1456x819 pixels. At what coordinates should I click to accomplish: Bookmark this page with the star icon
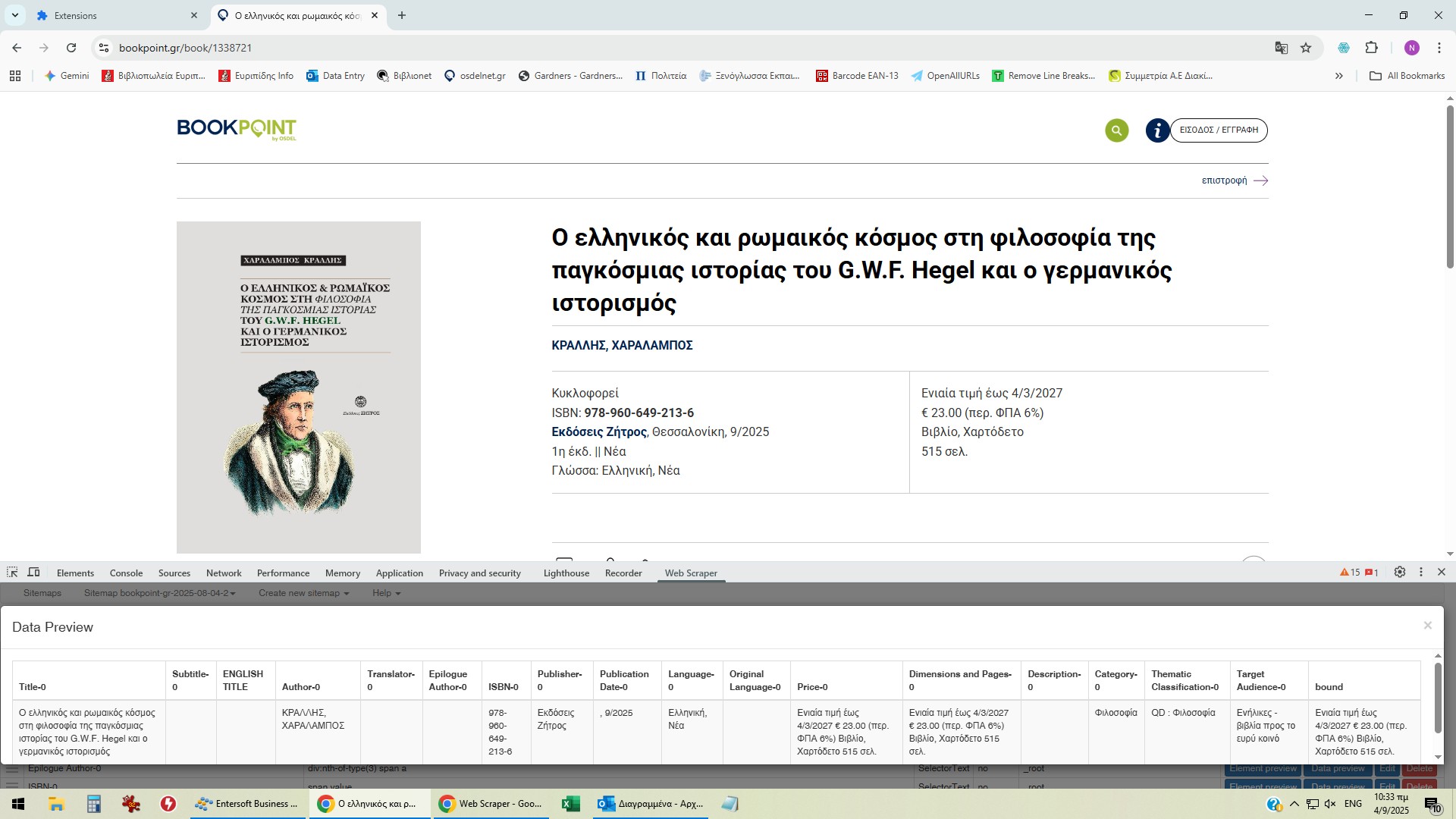tap(1306, 48)
